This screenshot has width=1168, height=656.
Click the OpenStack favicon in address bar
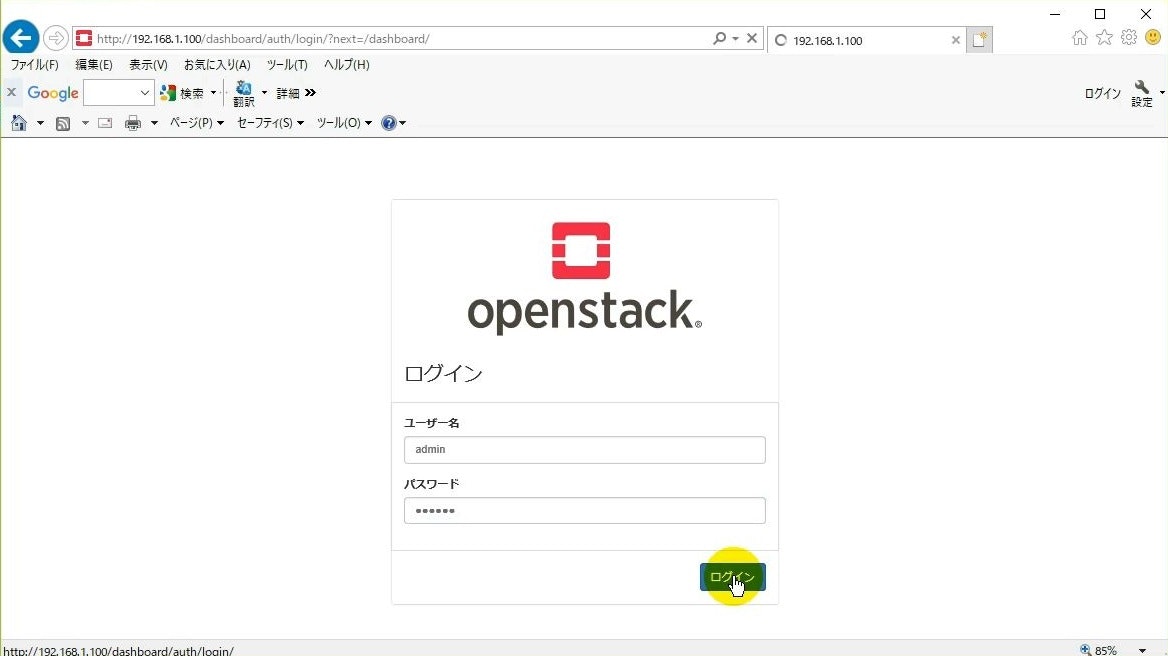[84, 38]
